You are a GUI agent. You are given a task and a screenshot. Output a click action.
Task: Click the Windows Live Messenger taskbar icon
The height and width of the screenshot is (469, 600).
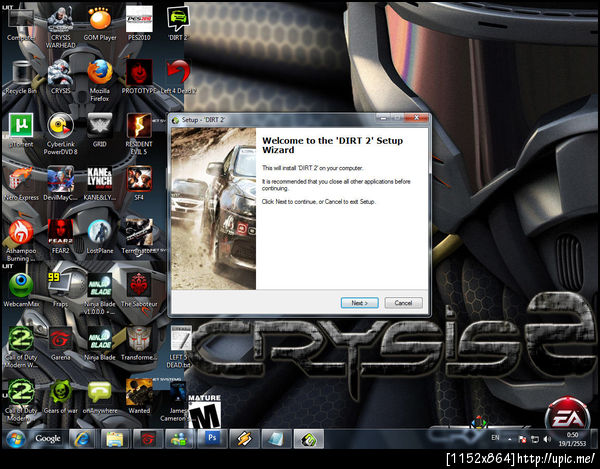178,439
